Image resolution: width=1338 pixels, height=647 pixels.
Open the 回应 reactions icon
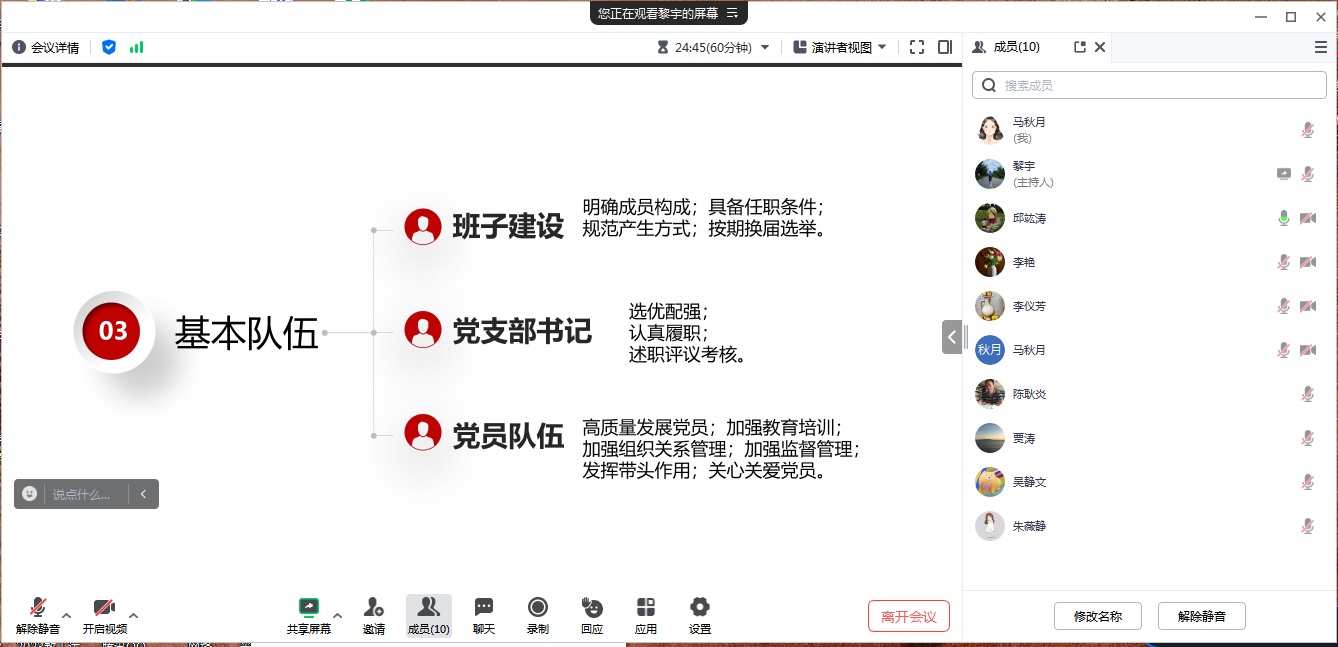coord(592,615)
